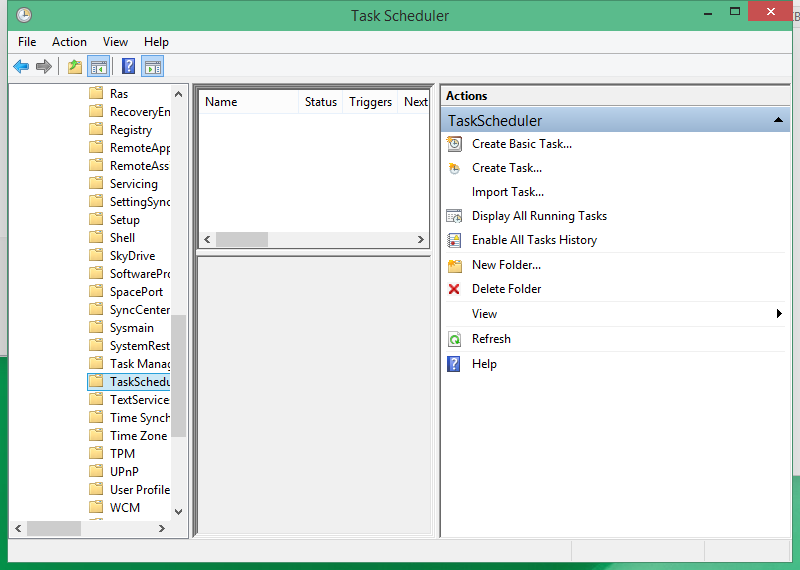The width and height of the screenshot is (800, 570).
Task: Click the tree pane vertical scrollbar thumb
Action: (179, 376)
